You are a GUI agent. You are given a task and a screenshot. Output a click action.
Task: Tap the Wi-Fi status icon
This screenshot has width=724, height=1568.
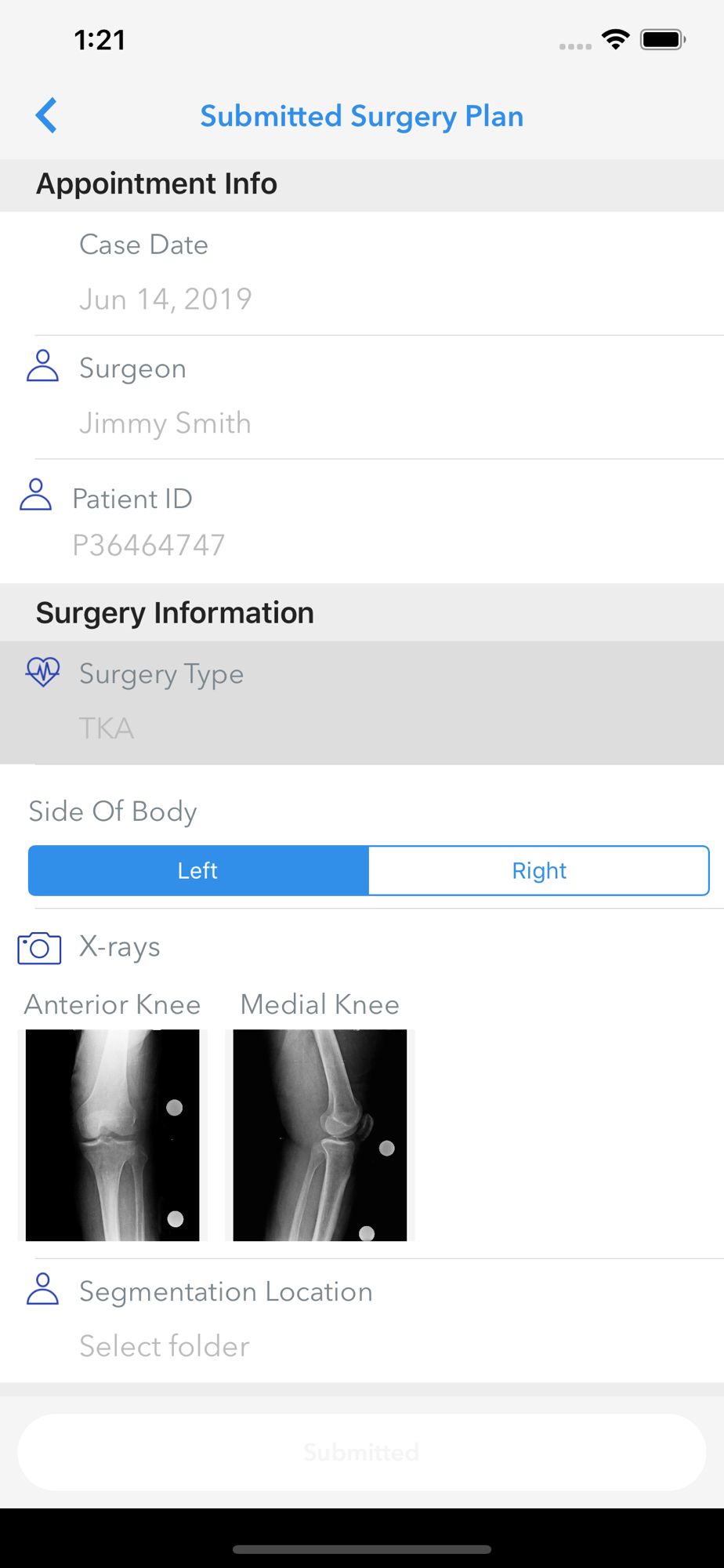[x=616, y=39]
